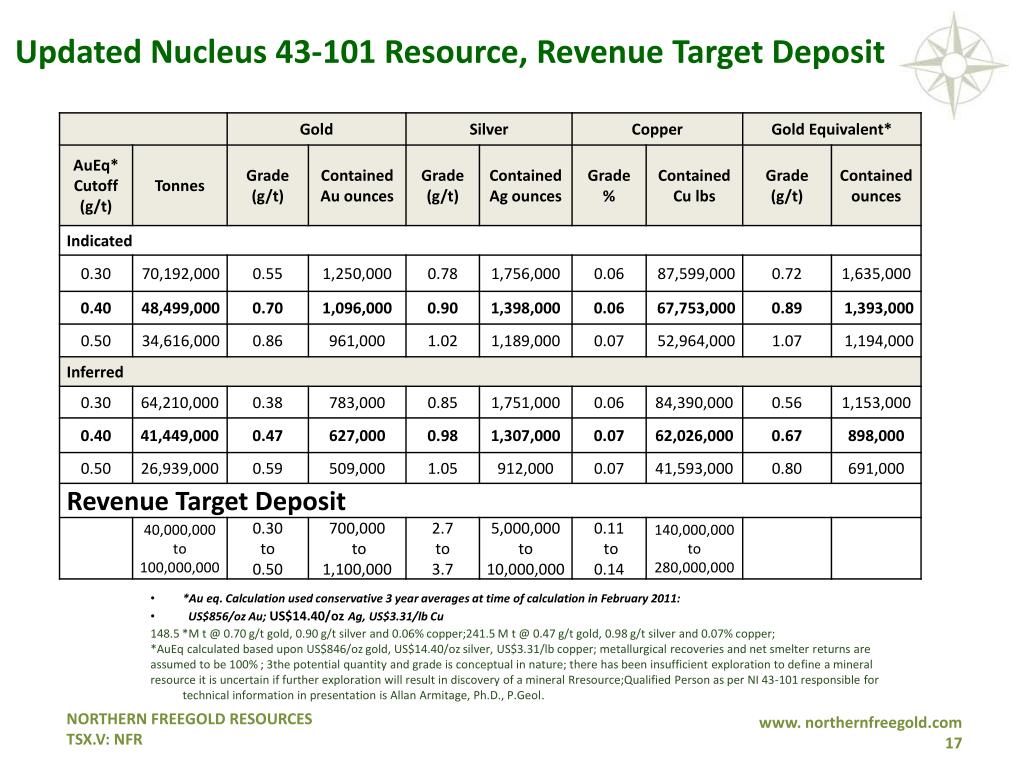Image resolution: width=1024 pixels, height=768 pixels.
Task: Click the 'Contained Au ounces' header
Action: click(x=357, y=185)
